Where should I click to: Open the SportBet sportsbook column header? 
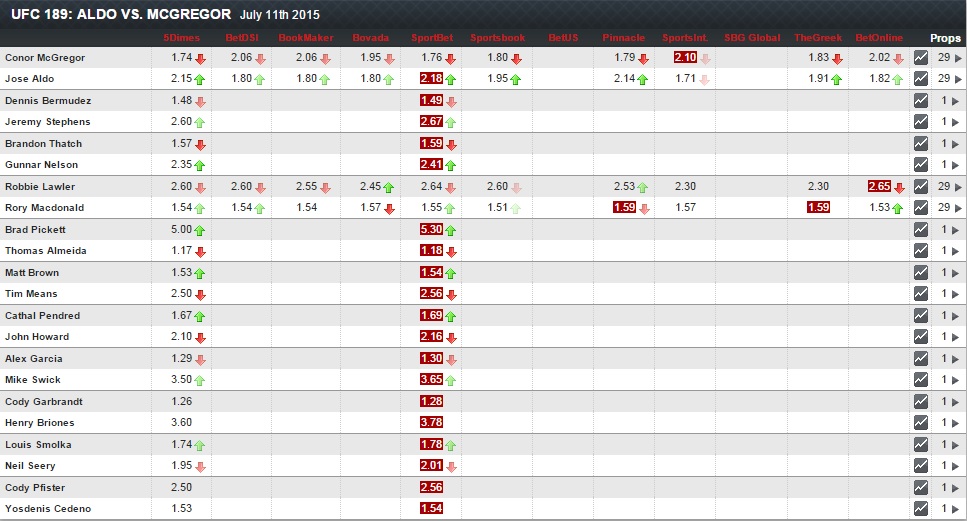coord(432,38)
